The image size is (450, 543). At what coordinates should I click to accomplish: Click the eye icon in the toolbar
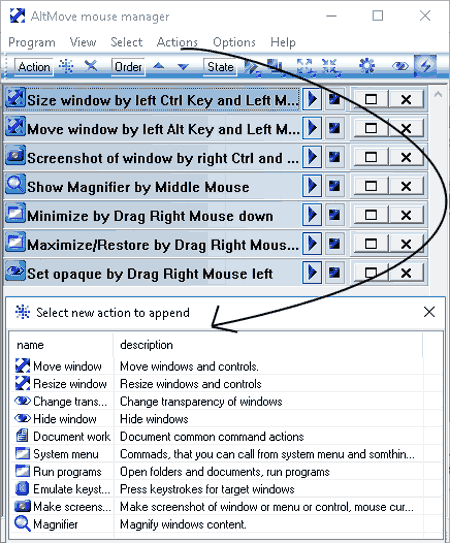click(x=400, y=66)
